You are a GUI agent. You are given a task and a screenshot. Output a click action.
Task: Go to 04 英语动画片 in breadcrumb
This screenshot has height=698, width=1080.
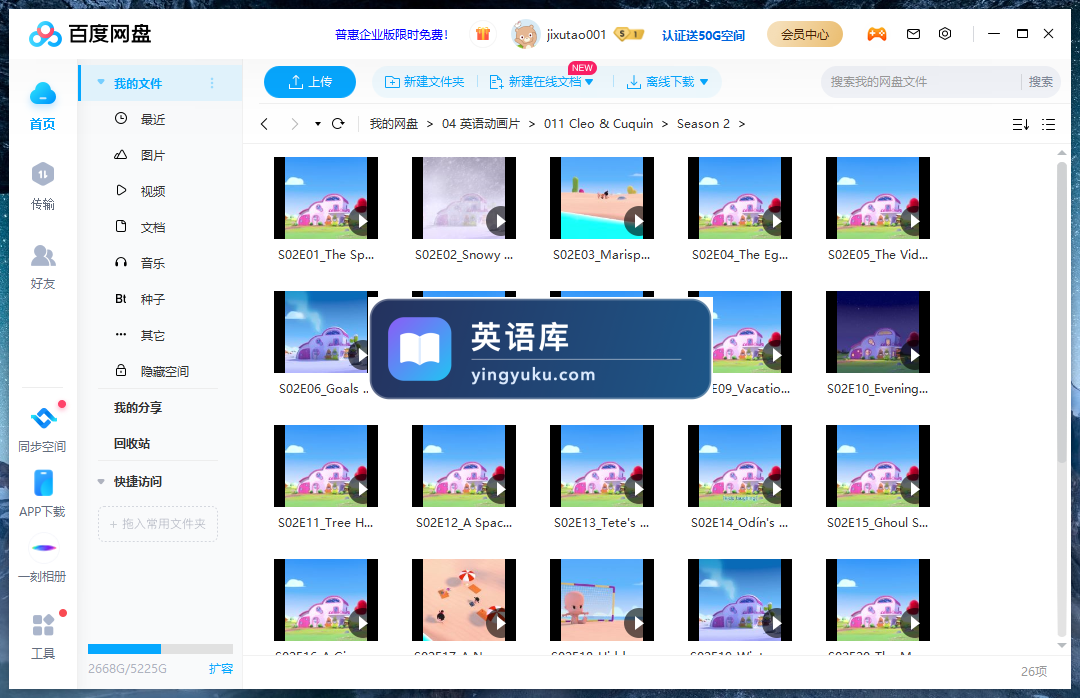[481, 124]
